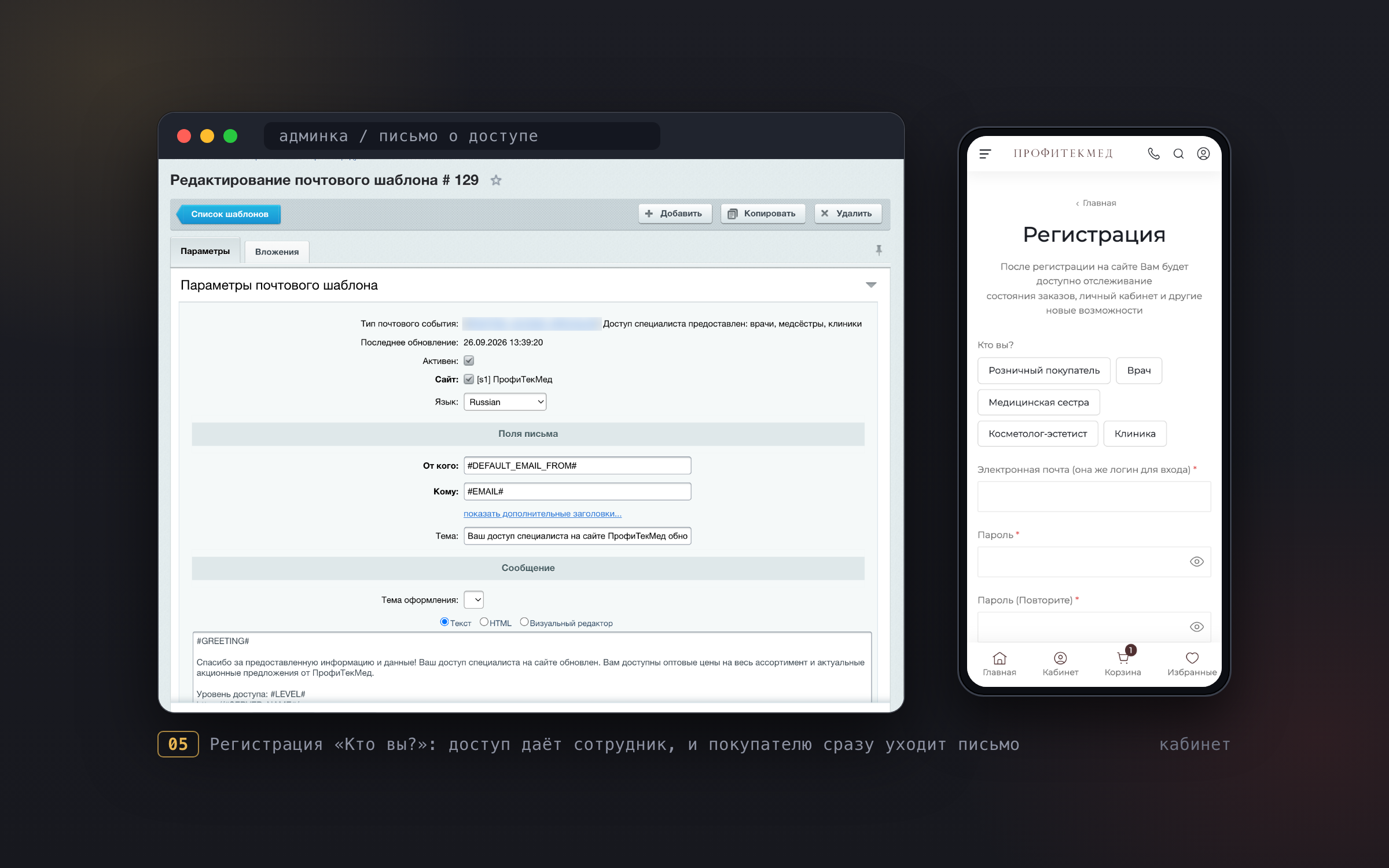Click the Копировать button

pyautogui.click(x=763, y=214)
